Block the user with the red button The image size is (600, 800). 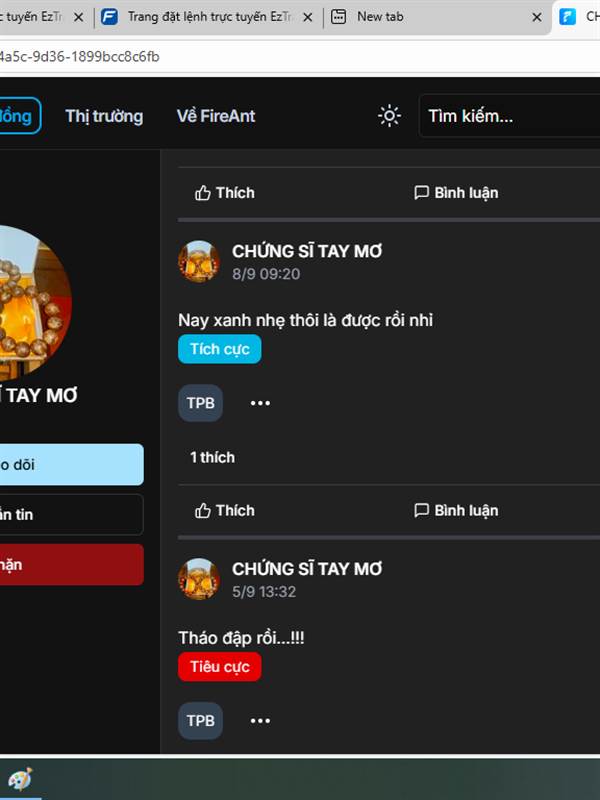click(x=71, y=565)
